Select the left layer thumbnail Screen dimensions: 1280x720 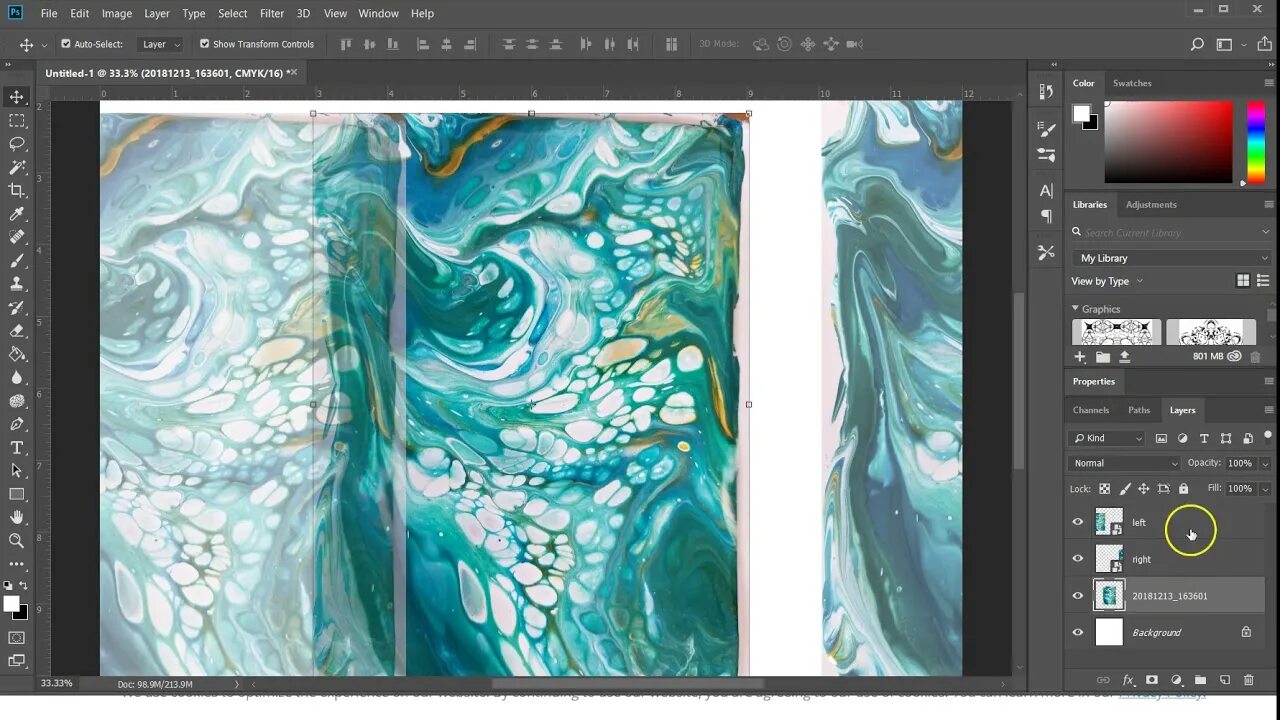[x=1109, y=522]
